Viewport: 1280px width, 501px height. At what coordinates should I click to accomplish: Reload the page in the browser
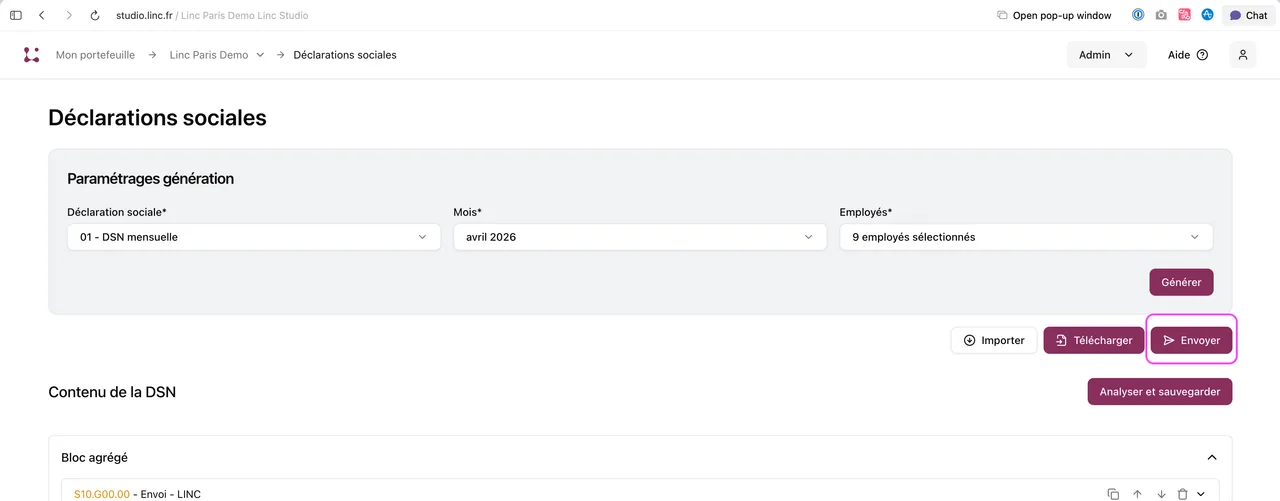95,15
